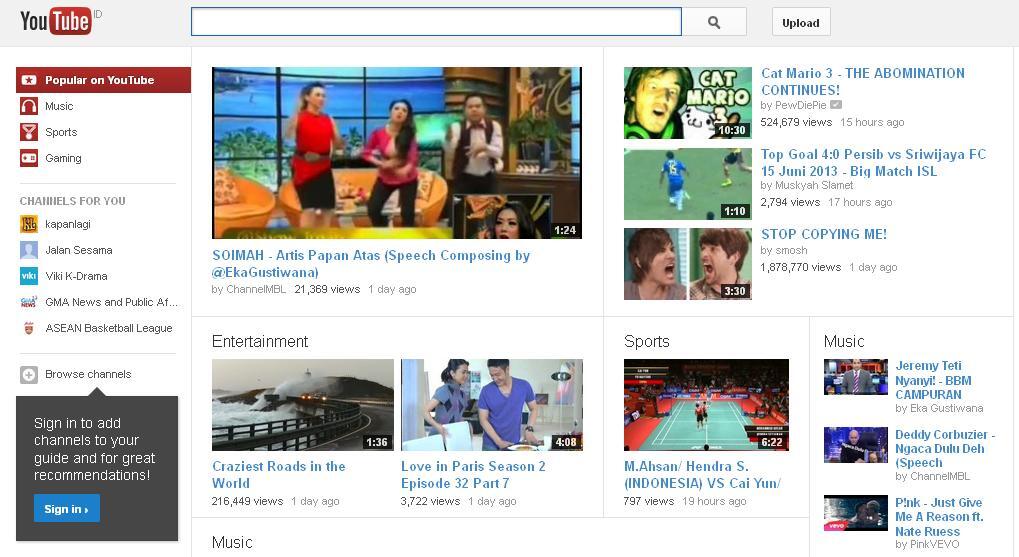1019x557 pixels.
Task: Open STOP COPYING ME! title link
Action: click(824, 234)
